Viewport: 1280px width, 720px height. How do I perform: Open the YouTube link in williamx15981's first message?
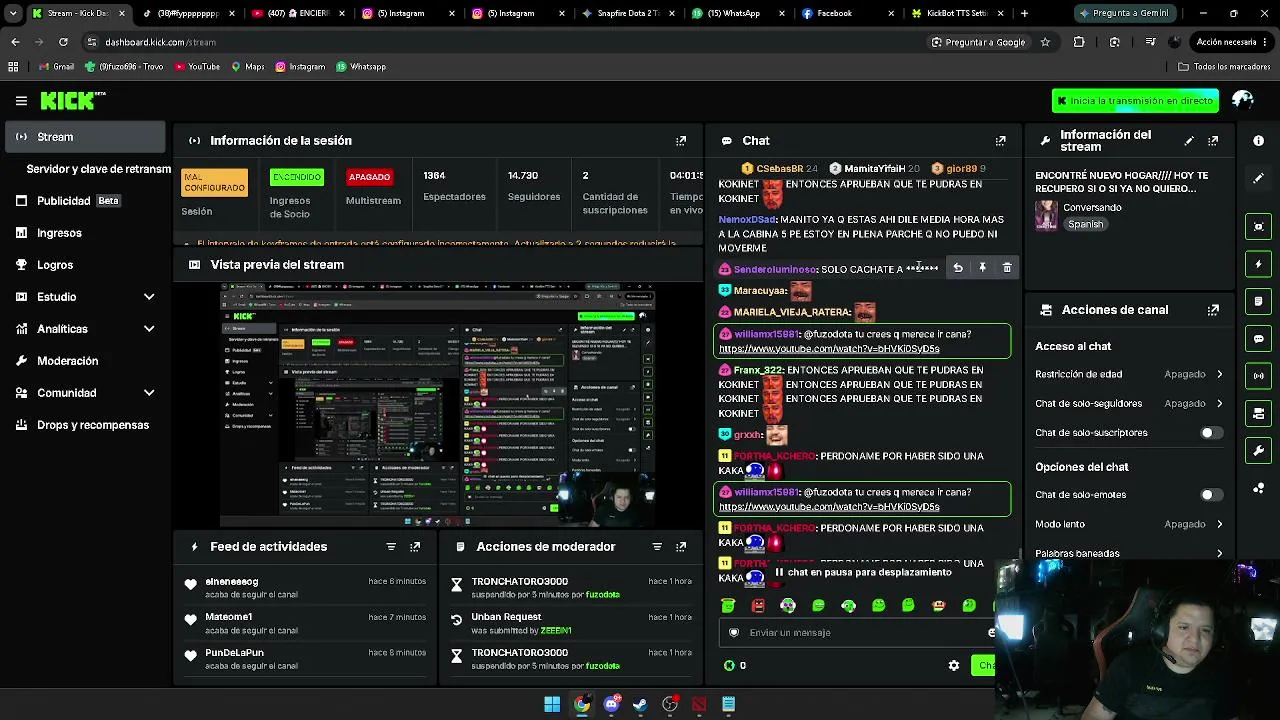[x=829, y=349]
